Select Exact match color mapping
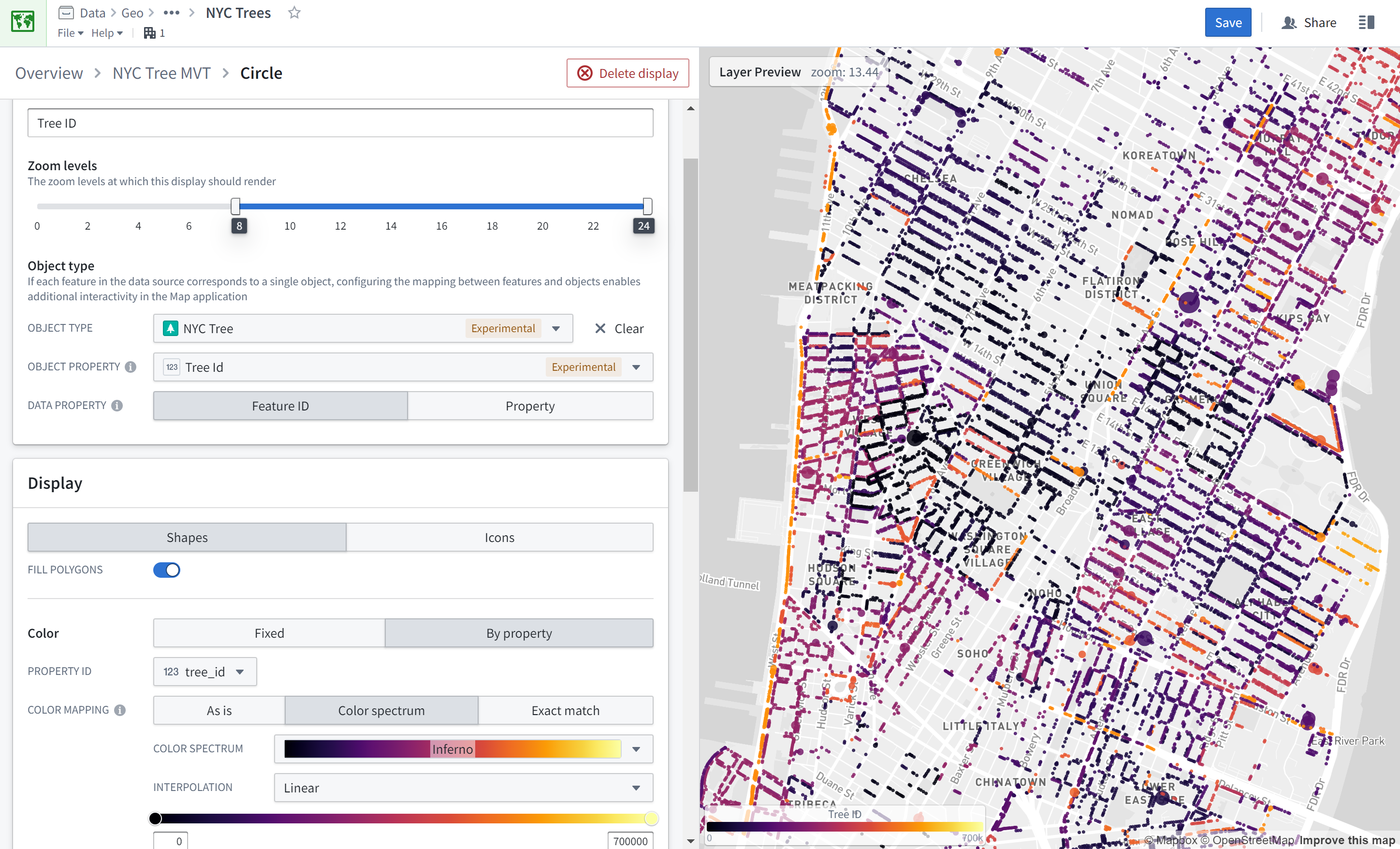Viewport: 1400px width, 849px height. click(x=565, y=710)
